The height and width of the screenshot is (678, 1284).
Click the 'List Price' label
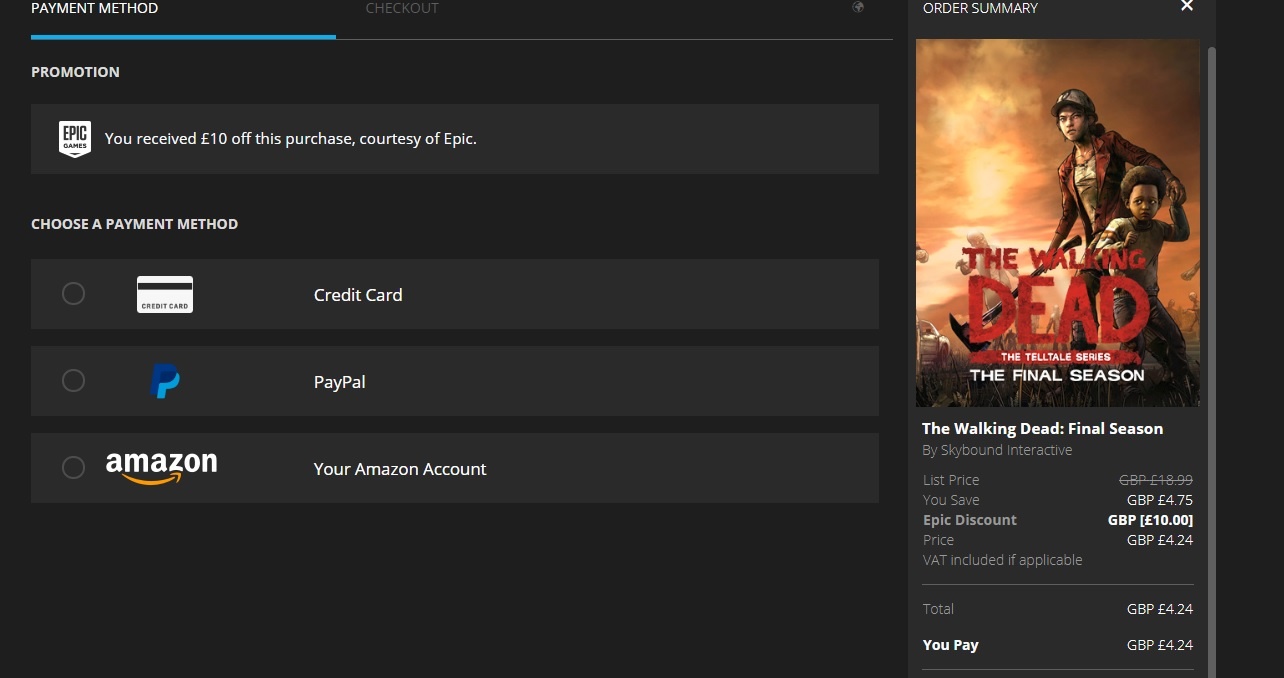[951, 480]
